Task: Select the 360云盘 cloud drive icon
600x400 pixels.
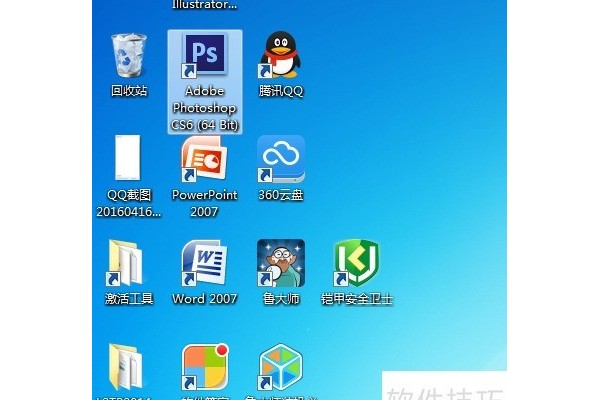Action: coord(281,159)
